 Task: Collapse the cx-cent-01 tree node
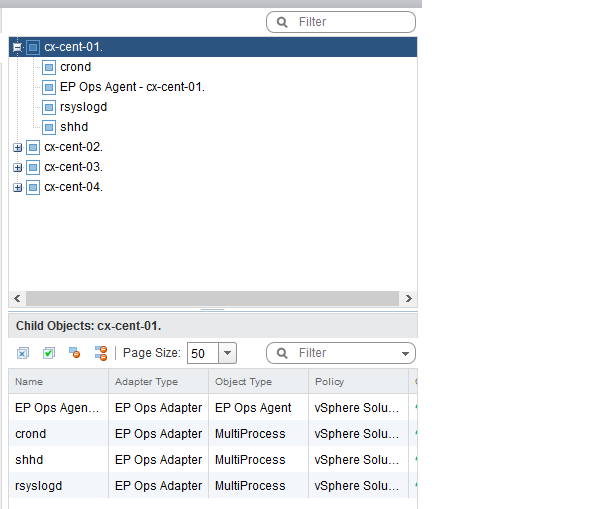coord(17,47)
